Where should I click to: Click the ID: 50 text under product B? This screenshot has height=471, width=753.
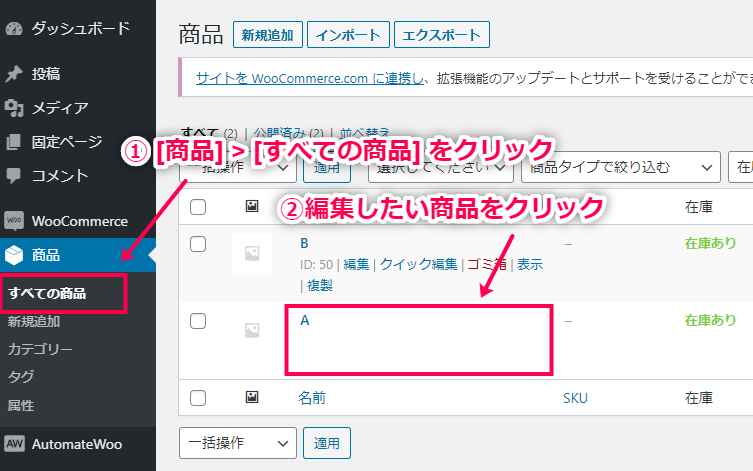coord(316,264)
